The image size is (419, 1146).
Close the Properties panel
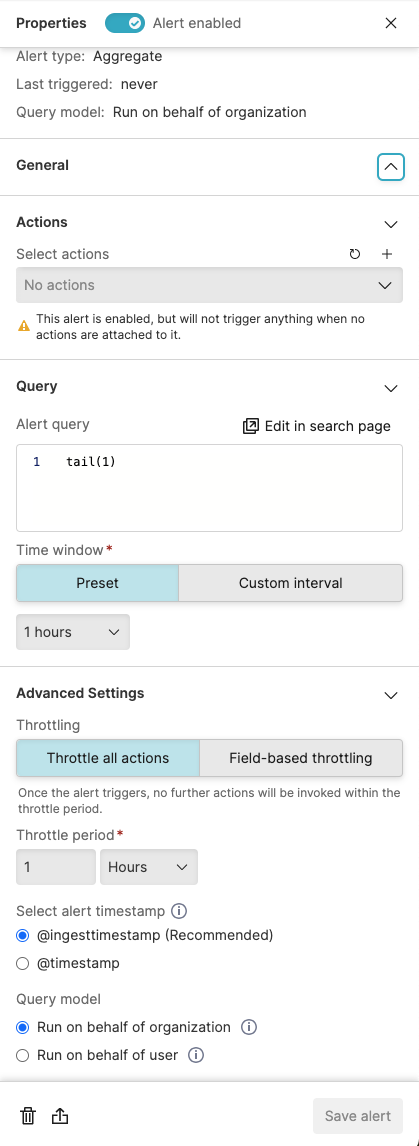coord(391,23)
